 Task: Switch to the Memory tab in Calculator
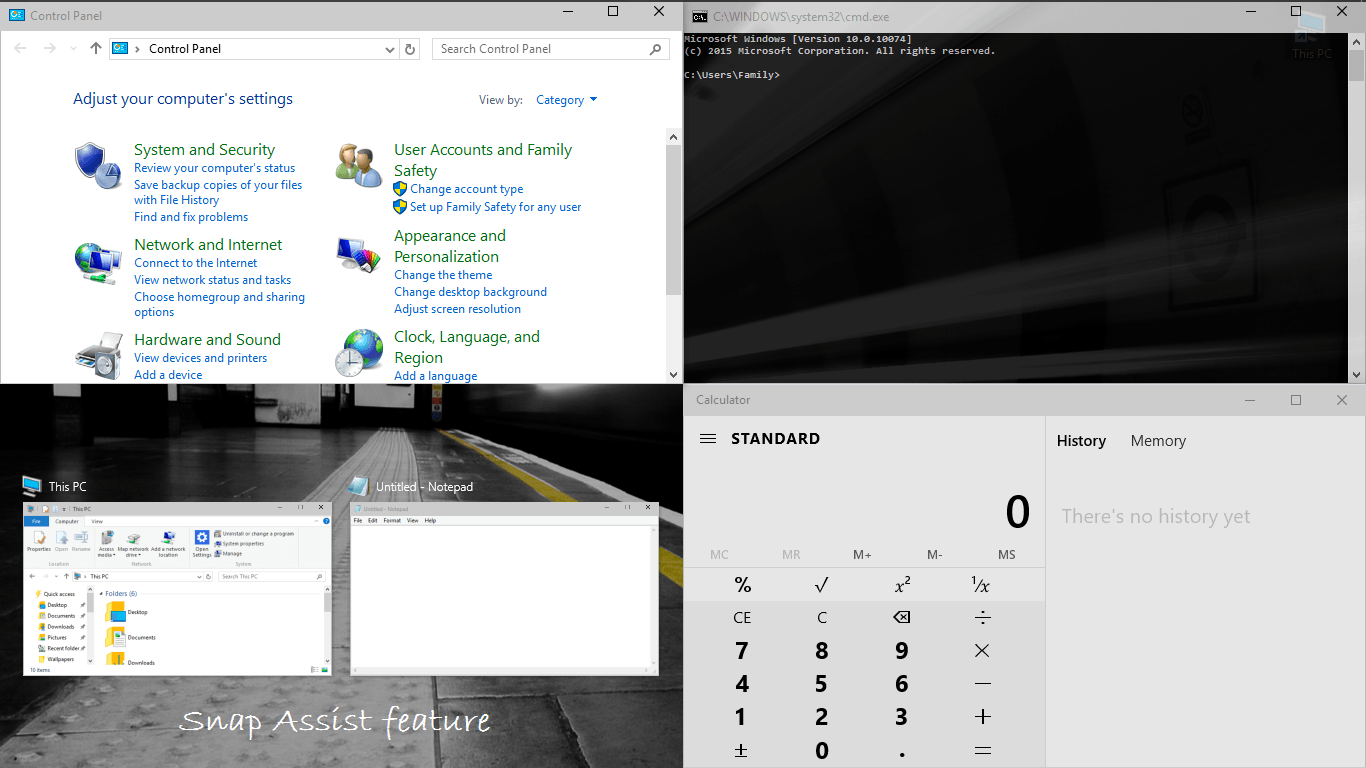[x=1158, y=441]
